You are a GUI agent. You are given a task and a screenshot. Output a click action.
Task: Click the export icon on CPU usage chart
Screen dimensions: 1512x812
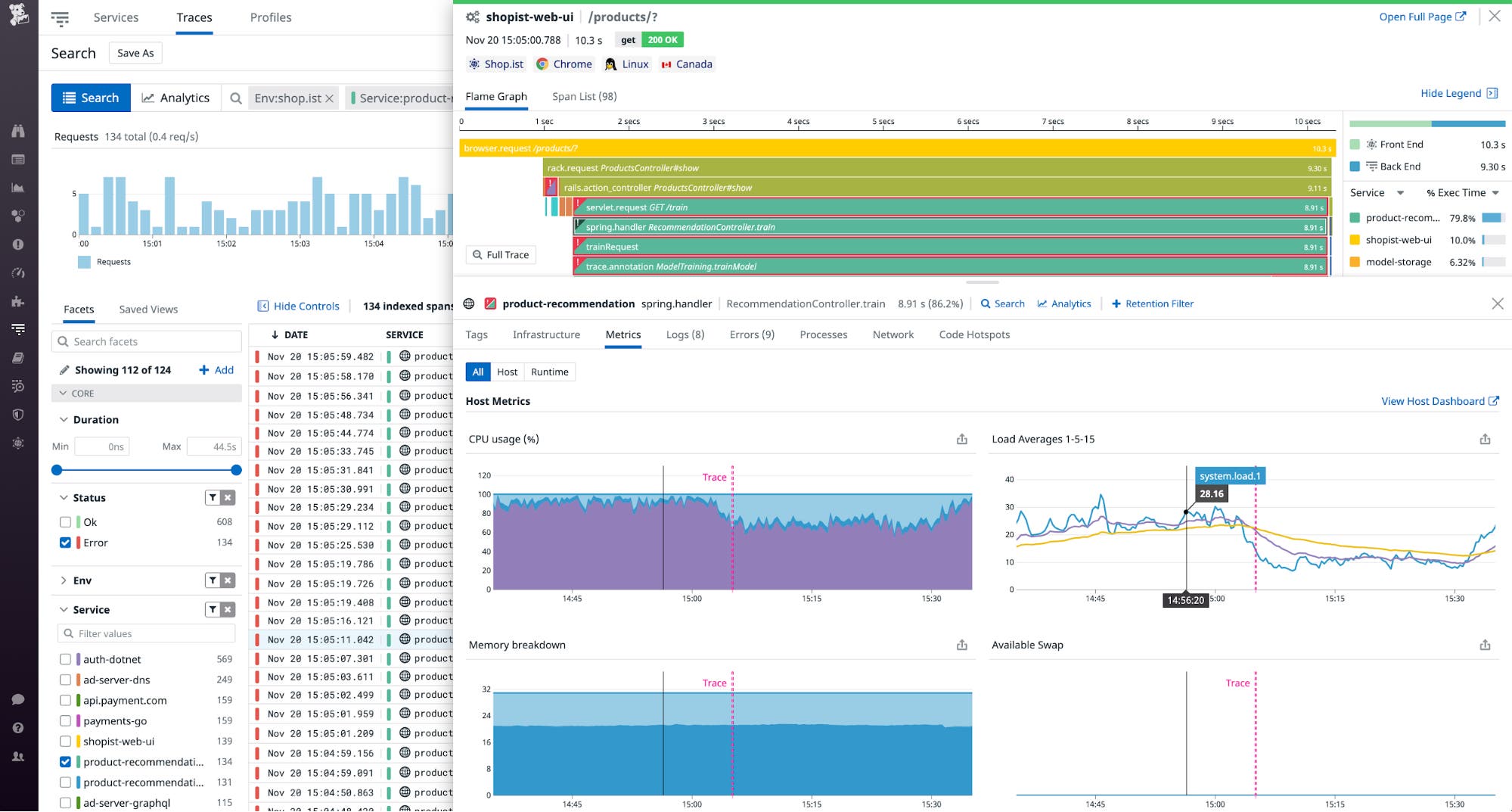961,438
